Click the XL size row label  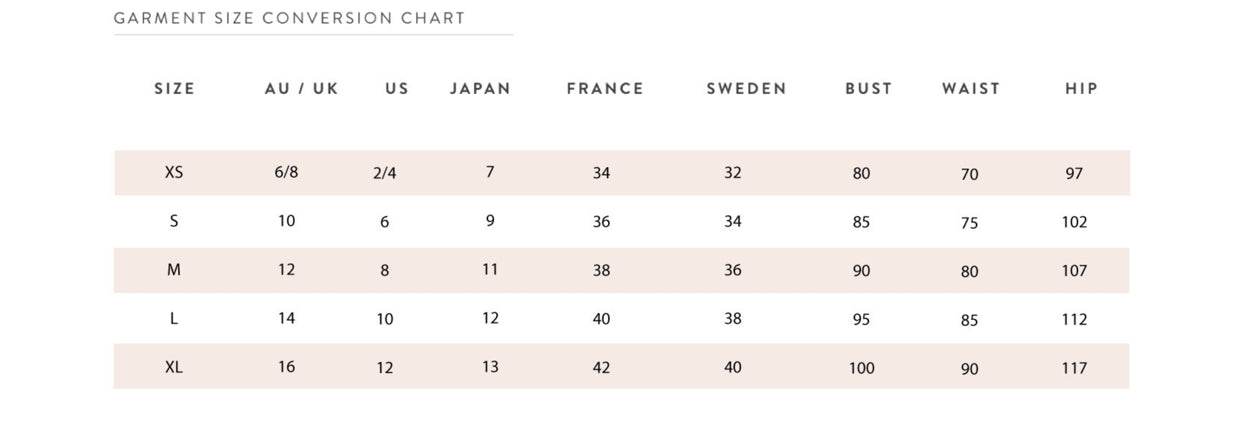point(174,367)
